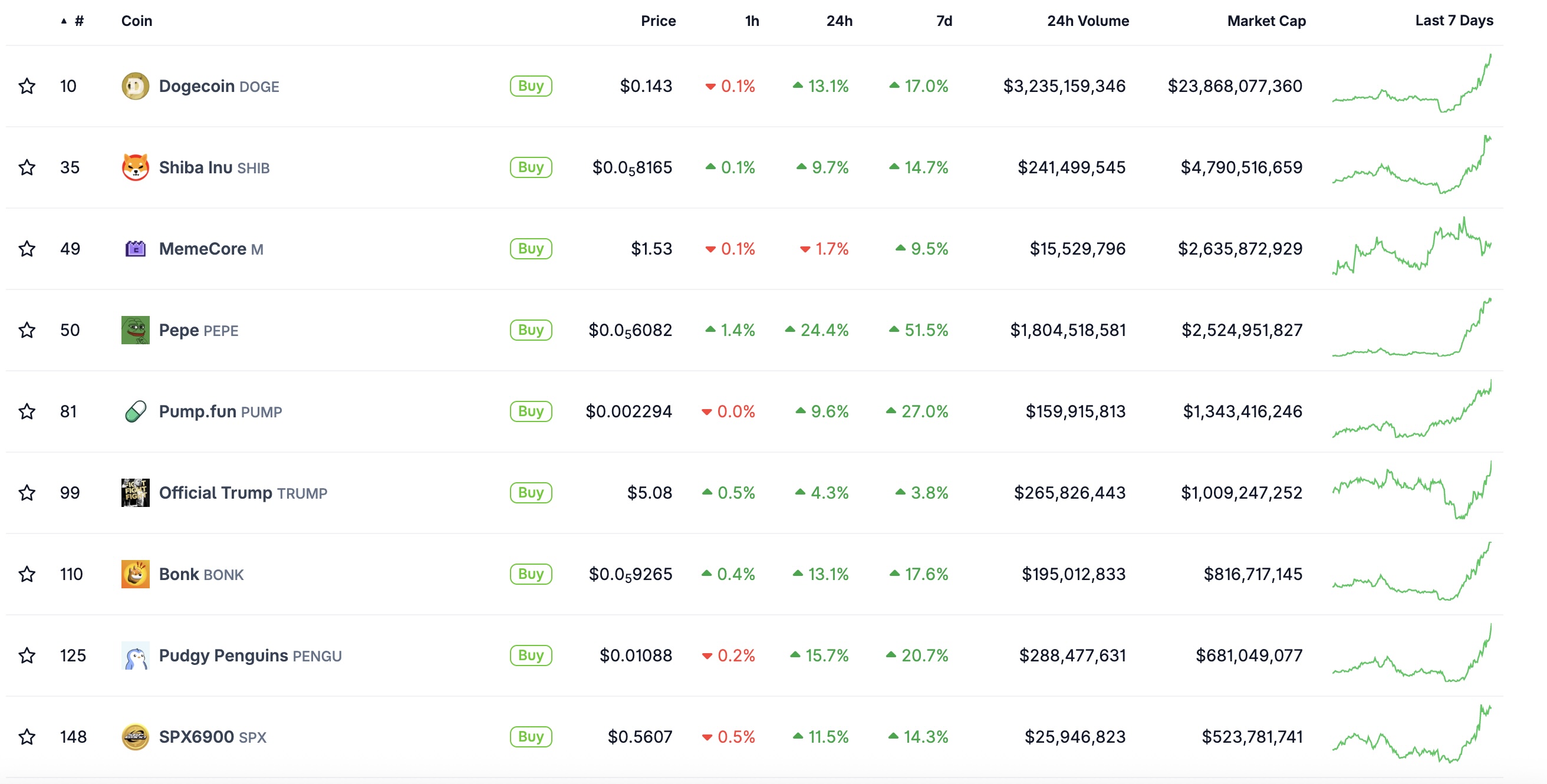Image resolution: width=1547 pixels, height=784 pixels.
Task: Click the Pudgy Penguins logo icon
Action: [135, 655]
